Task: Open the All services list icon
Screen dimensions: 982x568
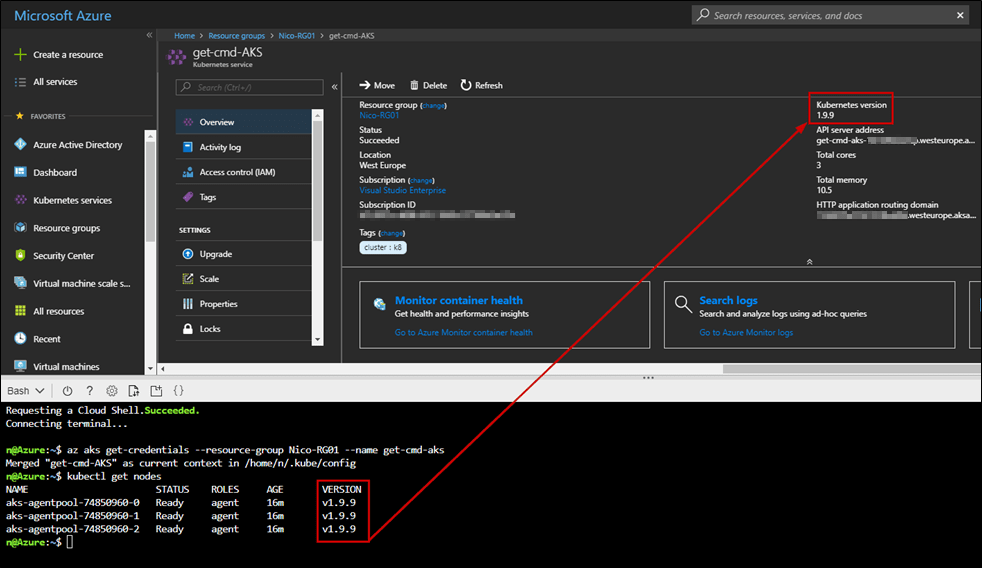Action: click(x=20, y=82)
